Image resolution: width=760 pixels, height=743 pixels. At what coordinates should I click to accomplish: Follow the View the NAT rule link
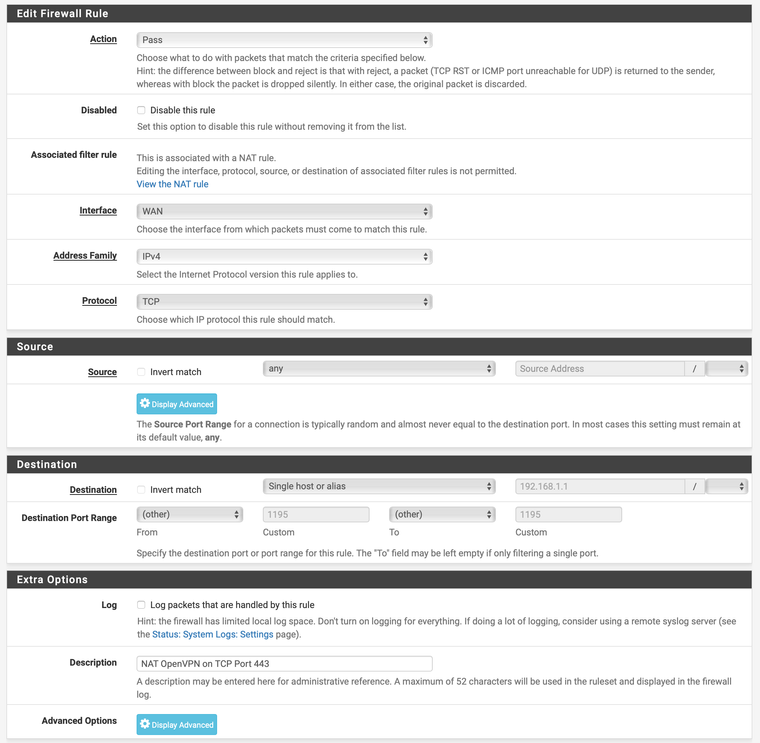(173, 184)
